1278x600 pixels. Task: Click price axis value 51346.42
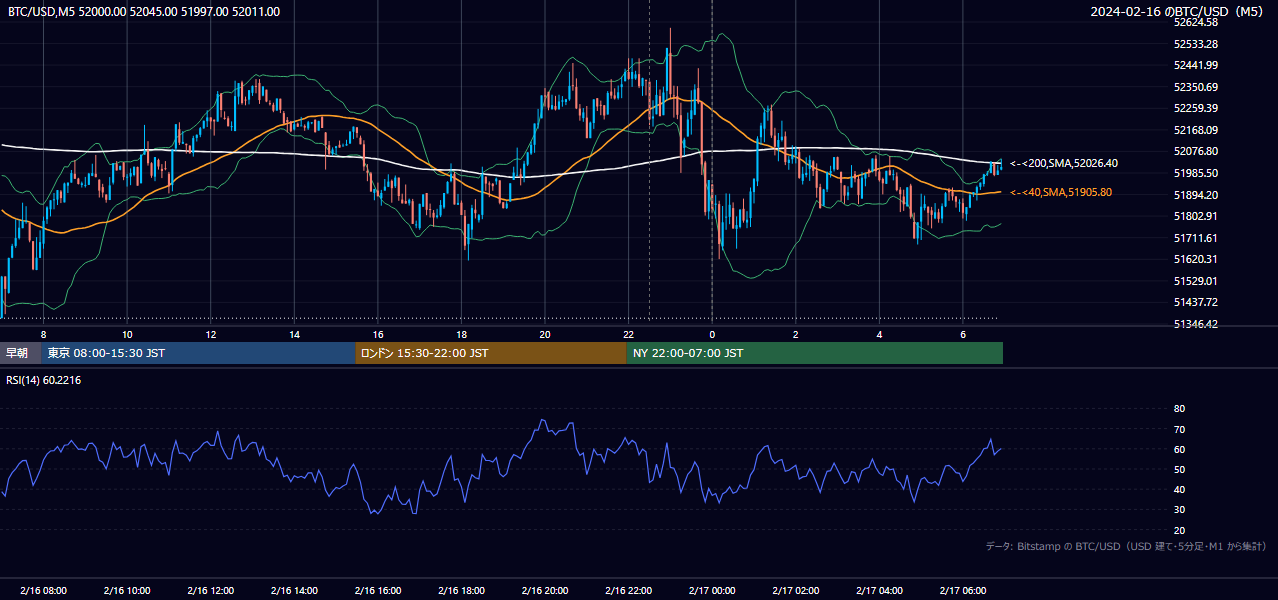click(1196, 324)
